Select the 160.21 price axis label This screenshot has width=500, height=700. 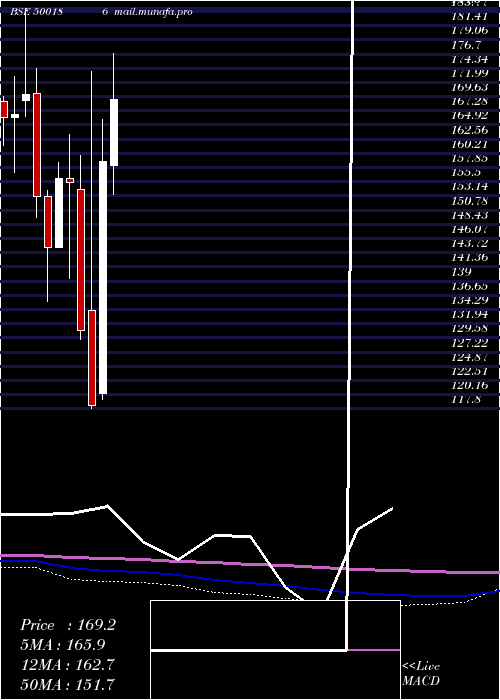point(470,144)
